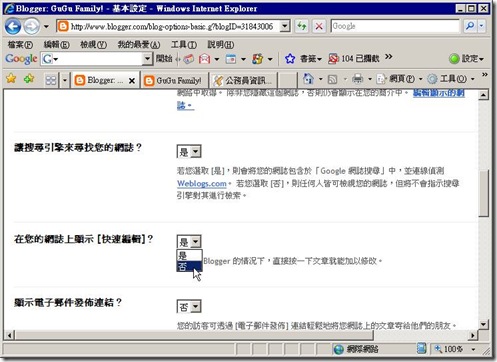497x362 pixels.
Task: Open the 檔案(F) menu
Action: tap(20, 44)
